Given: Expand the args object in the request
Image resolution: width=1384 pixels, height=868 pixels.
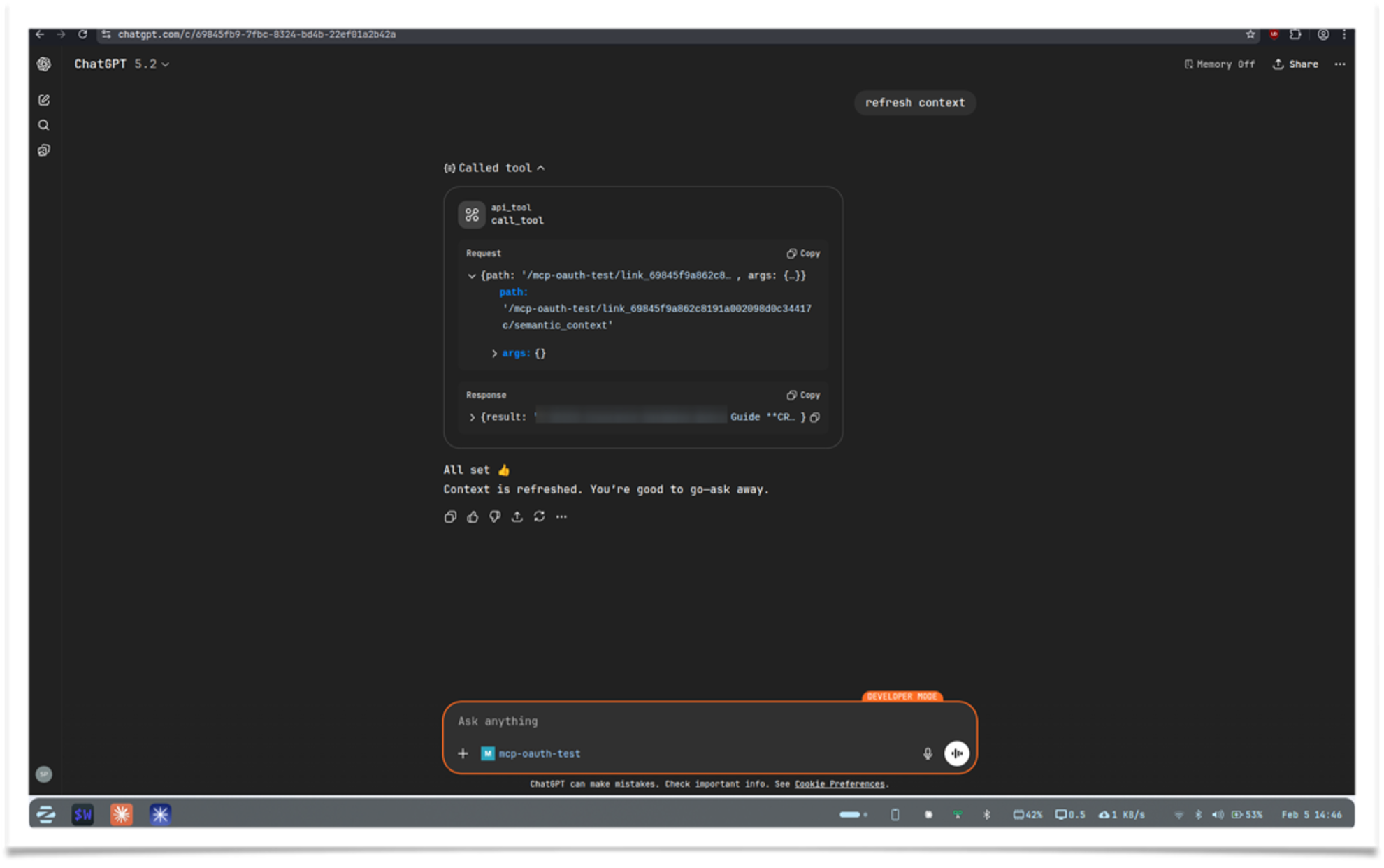Looking at the screenshot, I should tap(496, 353).
